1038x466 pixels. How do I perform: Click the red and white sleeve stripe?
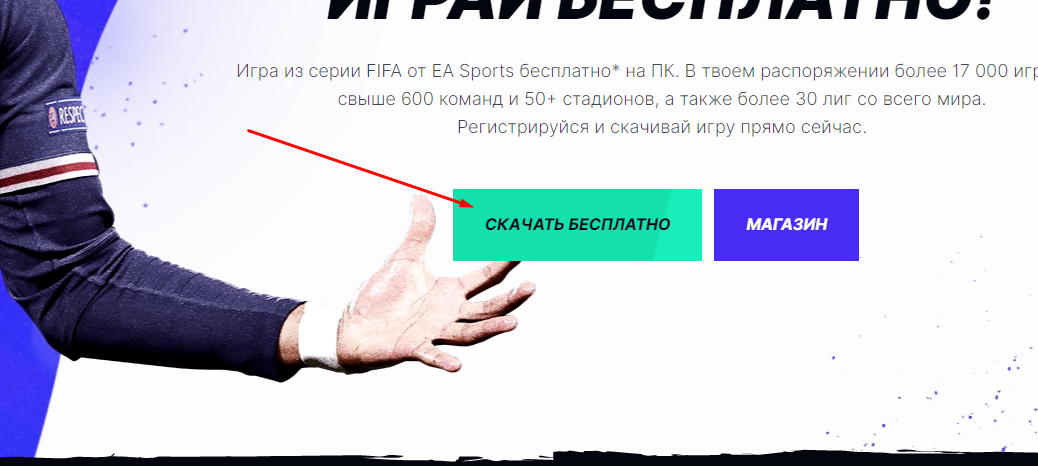point(48,171)
